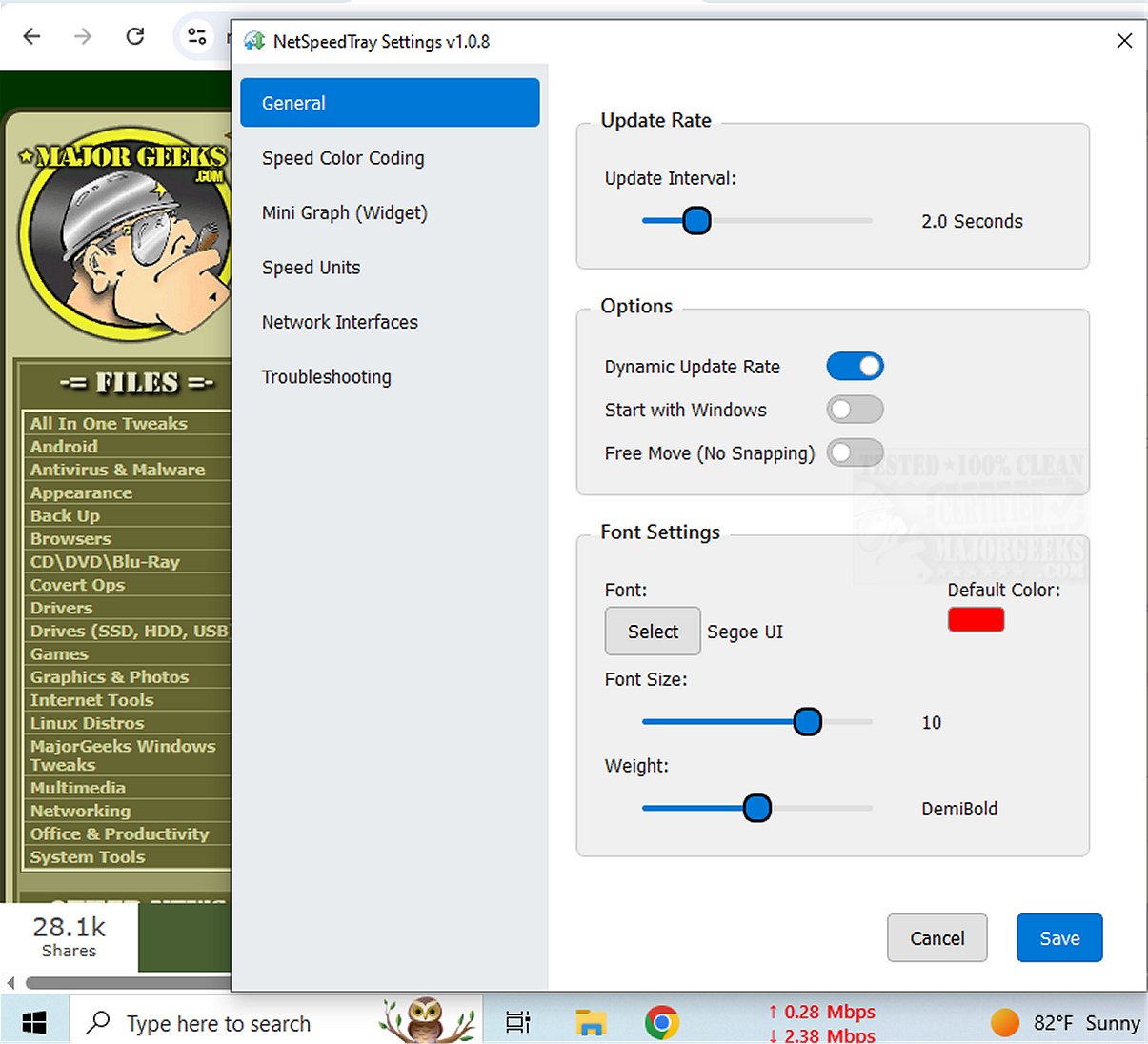Open the Multimedia category link
The image size is (1148, 1044).
tap(77, 788)
